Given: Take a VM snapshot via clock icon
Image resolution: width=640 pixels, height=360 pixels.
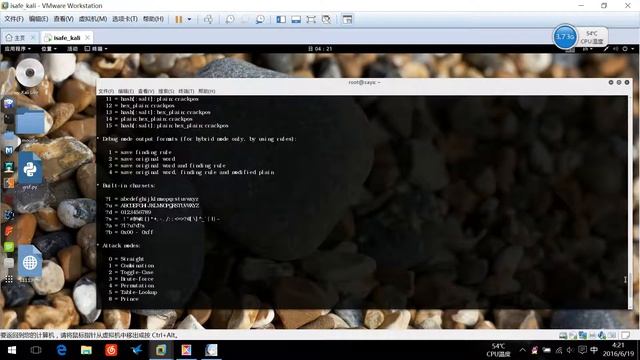Looking at the screenshot, I should pos(230,19).
